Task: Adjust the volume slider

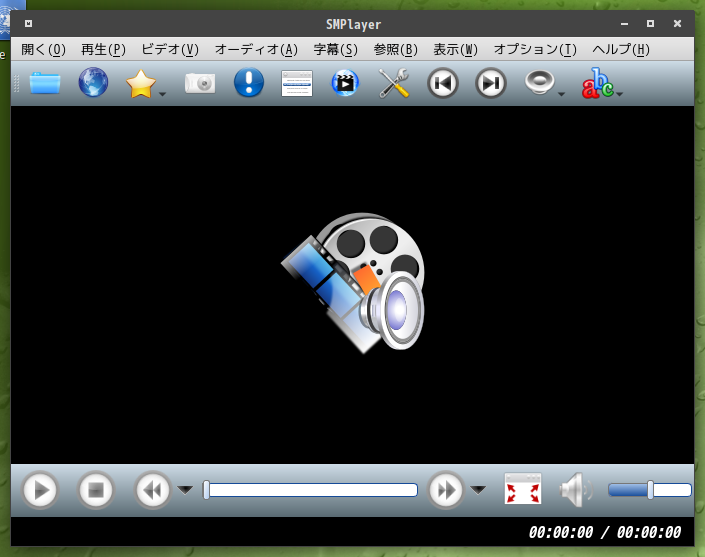Action: [x=650, y=490]
